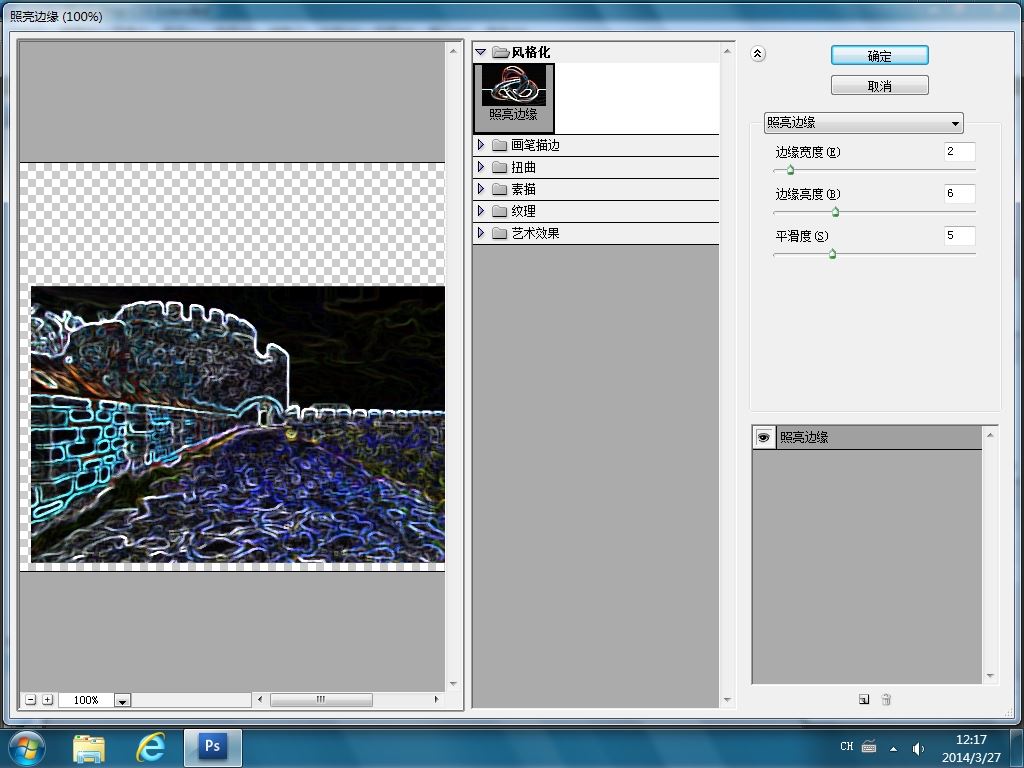Click the 边缘亮度 slider handle
The height and width of the screenshot is (768, 1024).
coord(835,212)
